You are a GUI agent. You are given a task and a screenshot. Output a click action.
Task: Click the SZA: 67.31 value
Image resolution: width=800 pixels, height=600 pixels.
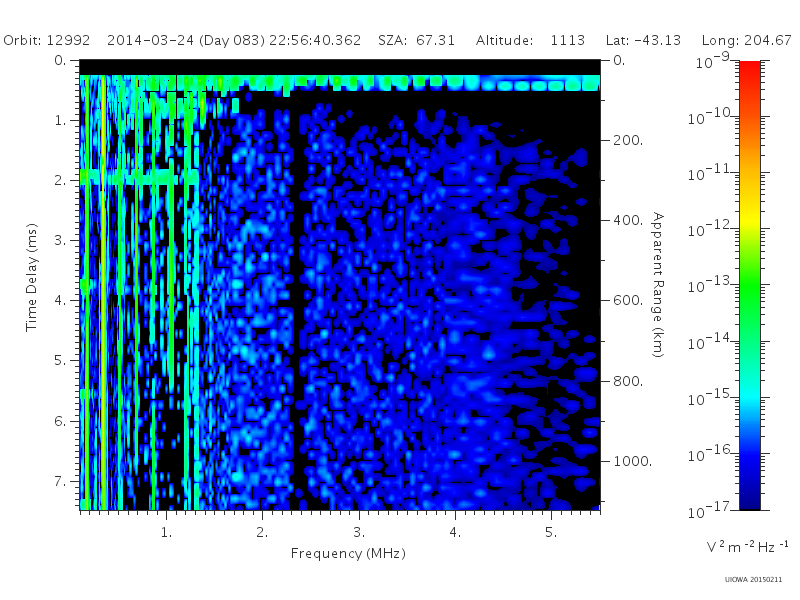pos(416,40)
